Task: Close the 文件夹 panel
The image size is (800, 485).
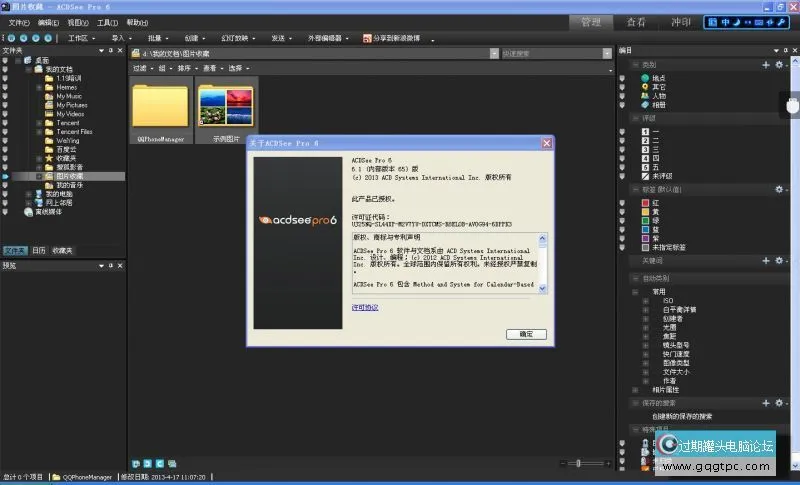Action: 120,50
